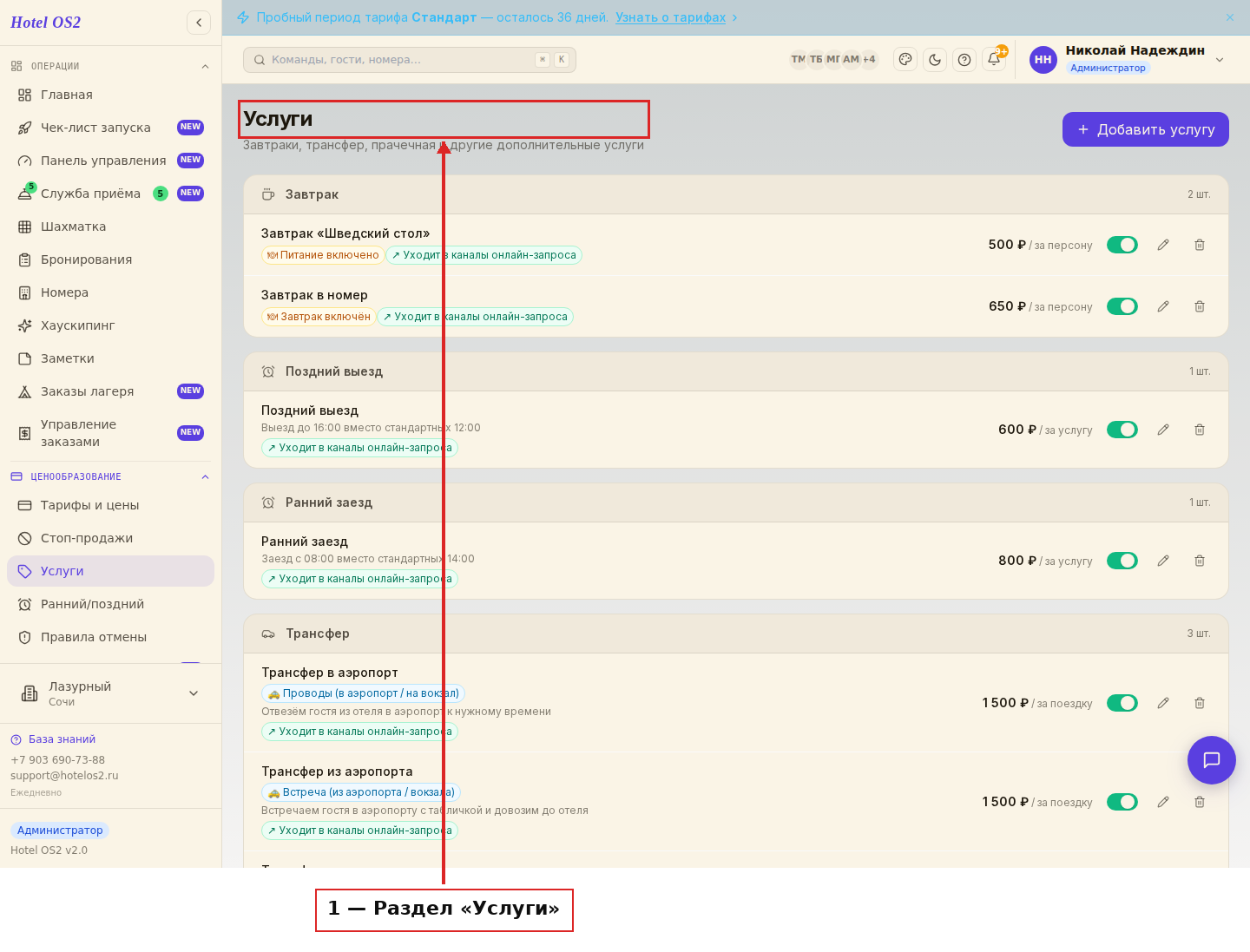Collapse the sidebar with the chevron button
Viewport: 1250px width, 952px height.
[199, 23]
